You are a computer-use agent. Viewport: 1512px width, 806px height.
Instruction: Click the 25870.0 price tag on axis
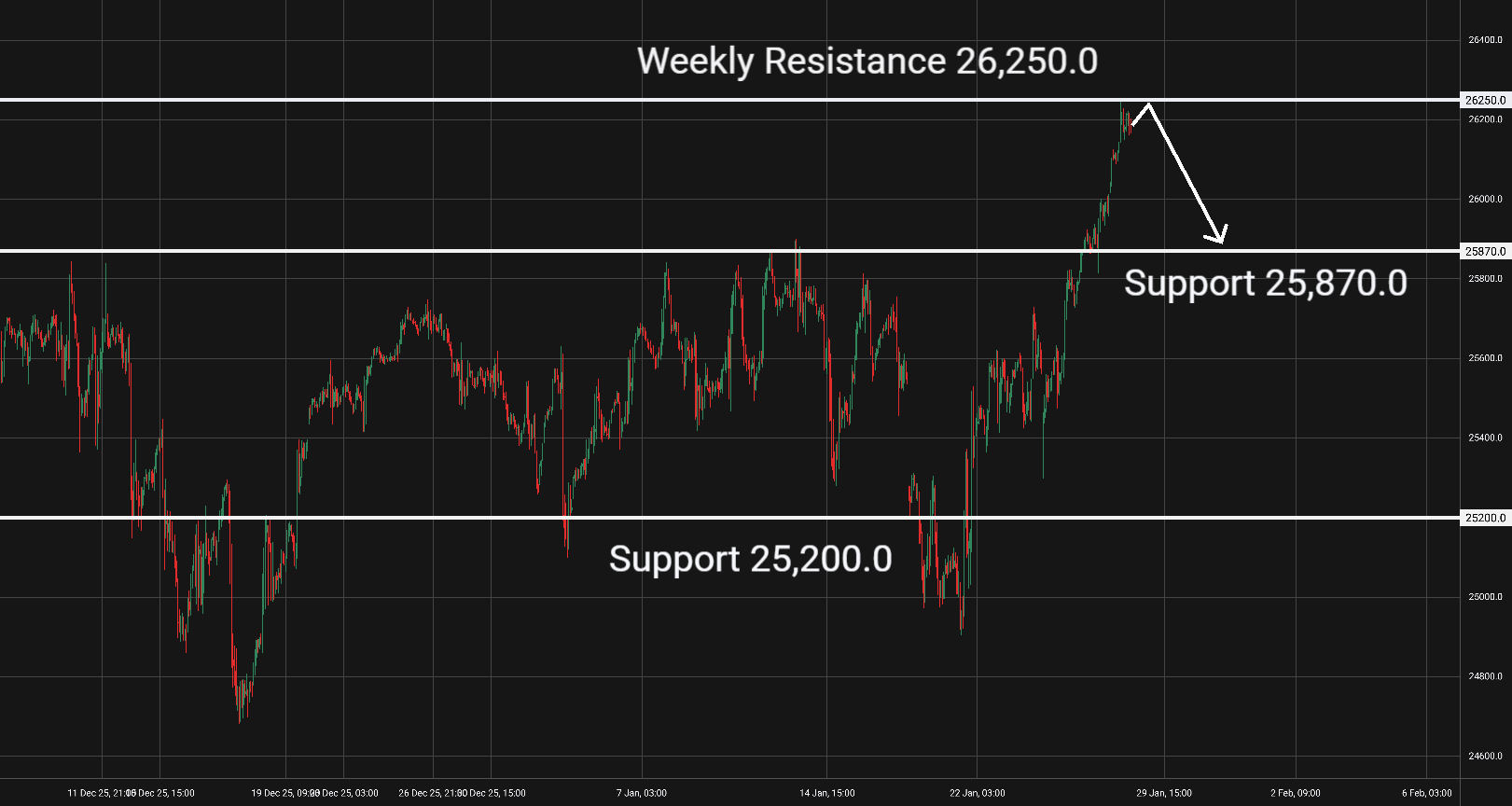coord(1485,251)
